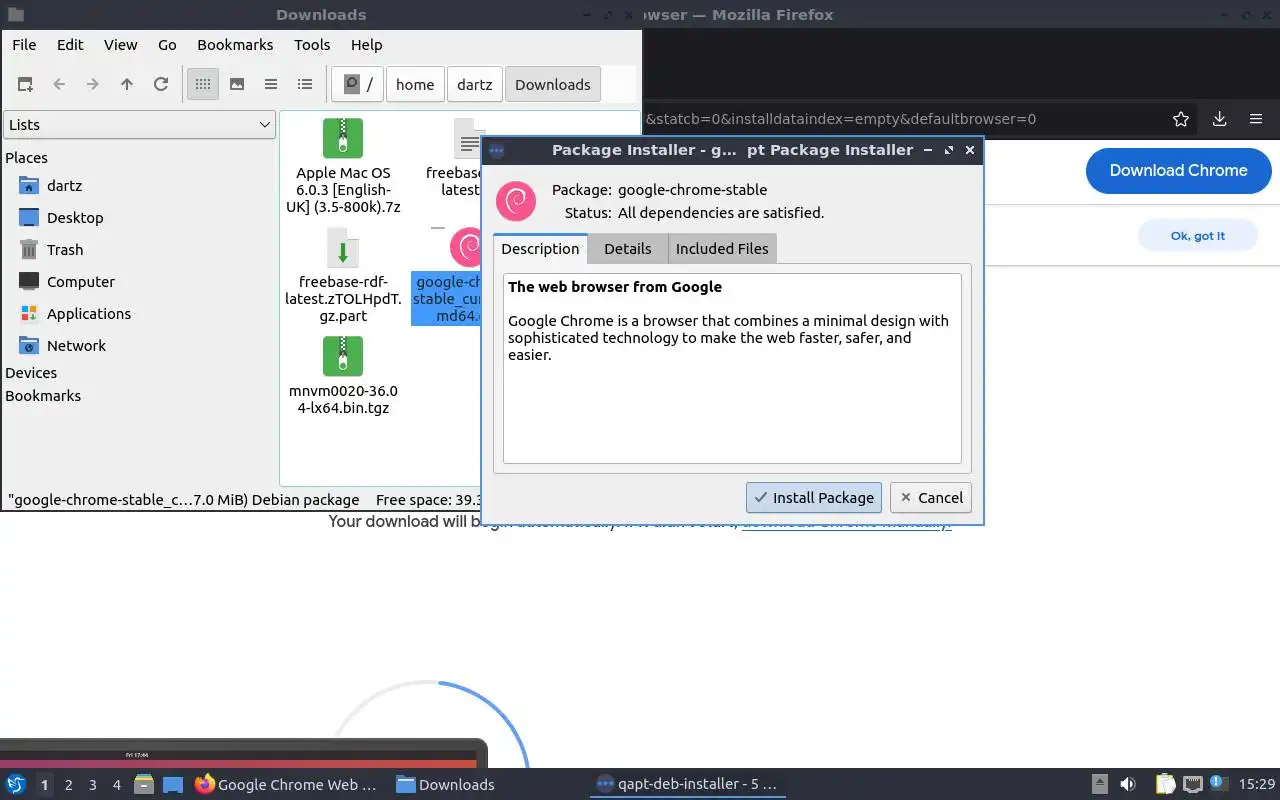Viewport: 1280px width, 800px height.
Task: Open the Edit menu
Action: click(70, 45)
